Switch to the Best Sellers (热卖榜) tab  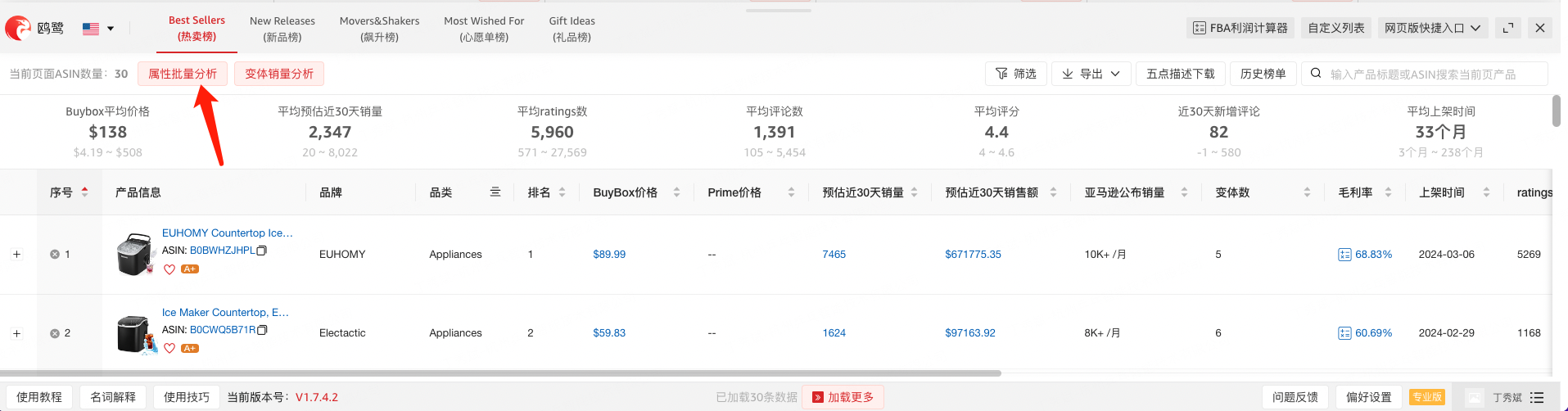point(197,29)
